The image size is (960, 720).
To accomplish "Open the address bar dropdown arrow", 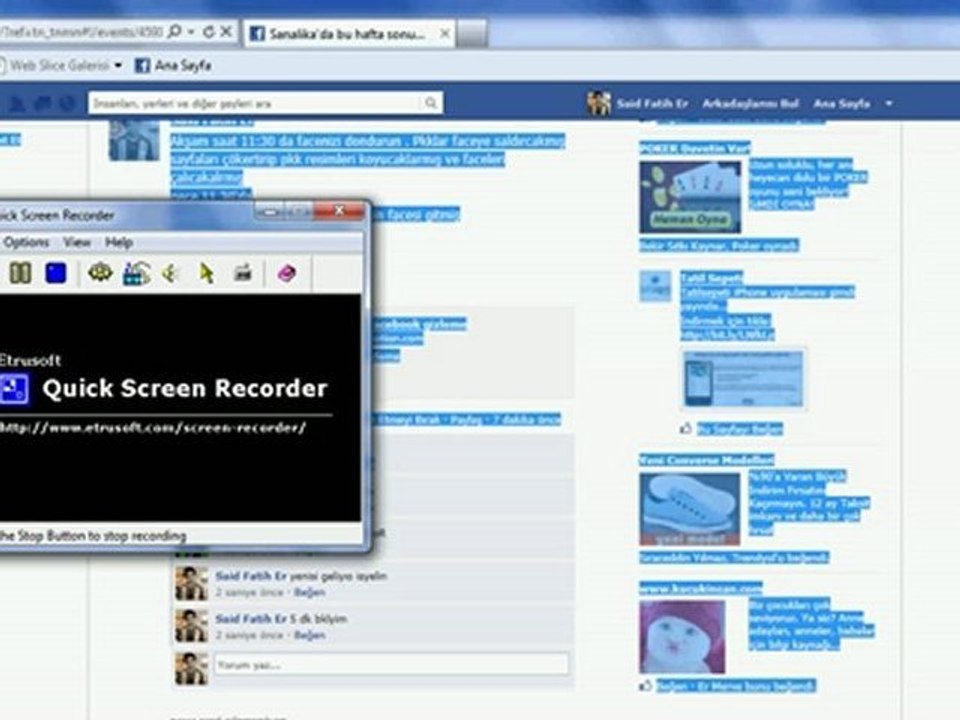I will pyautogui.click(x=191, y=32).
